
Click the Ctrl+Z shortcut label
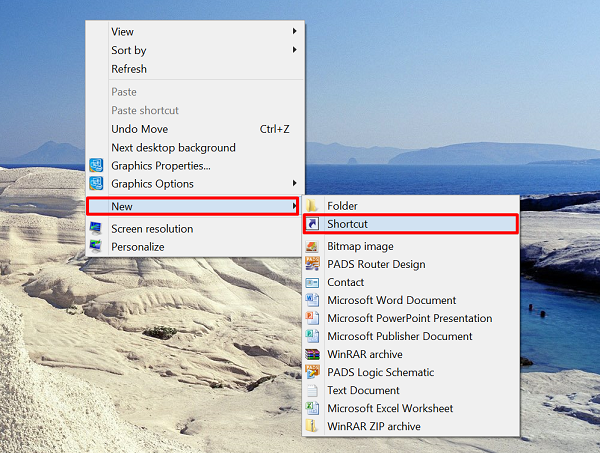point(274,129)
